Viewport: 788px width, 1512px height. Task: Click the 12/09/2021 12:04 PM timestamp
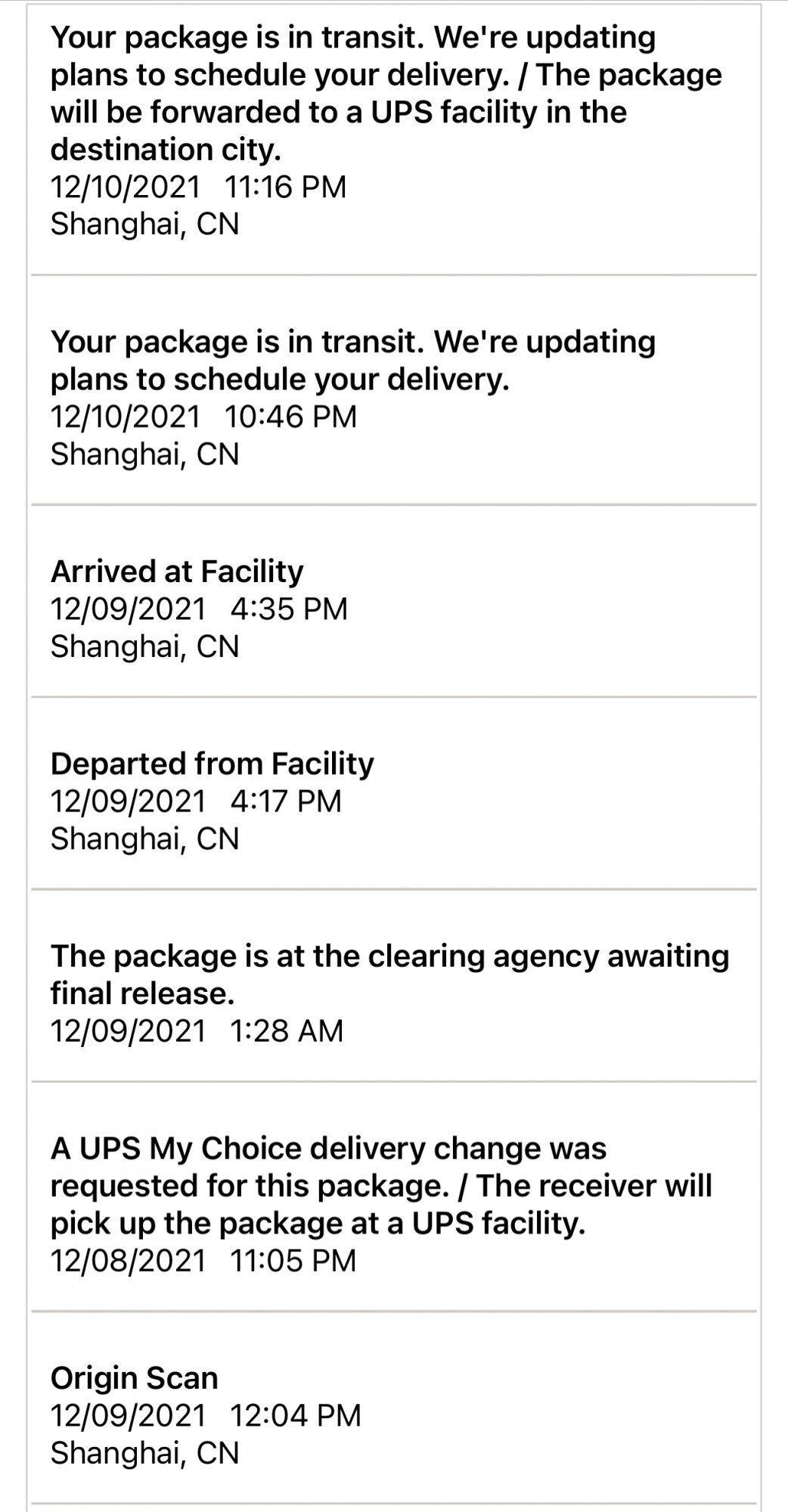tap(206, 1415)
